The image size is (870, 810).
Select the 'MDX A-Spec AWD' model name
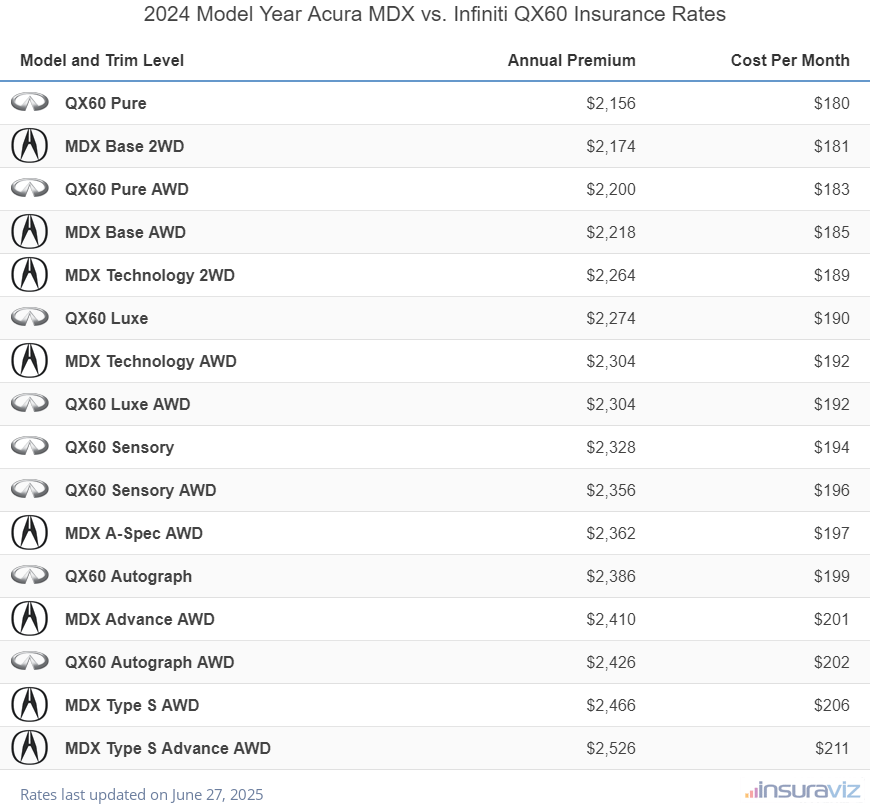pos(134,533)
